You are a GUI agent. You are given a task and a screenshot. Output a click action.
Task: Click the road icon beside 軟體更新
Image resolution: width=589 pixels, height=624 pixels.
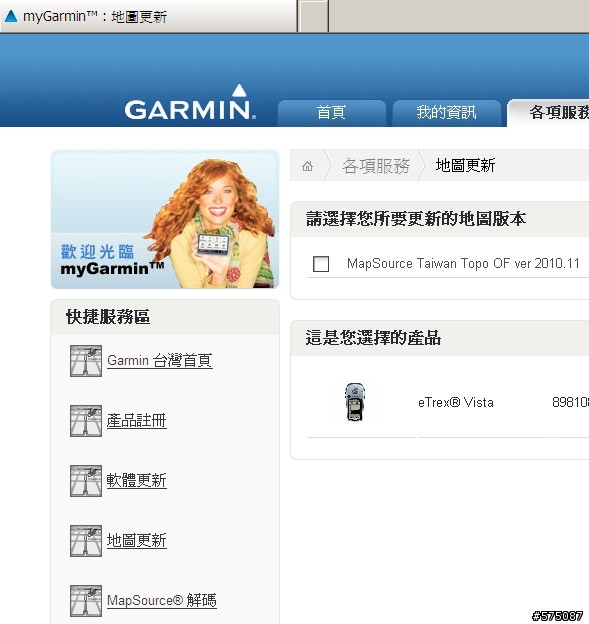point(86,481)
